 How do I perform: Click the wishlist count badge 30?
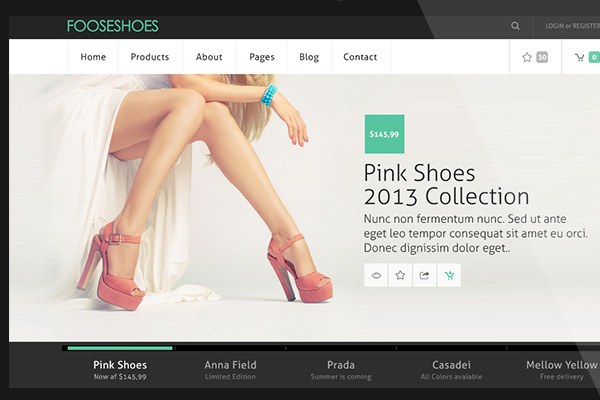coord(542,57)
